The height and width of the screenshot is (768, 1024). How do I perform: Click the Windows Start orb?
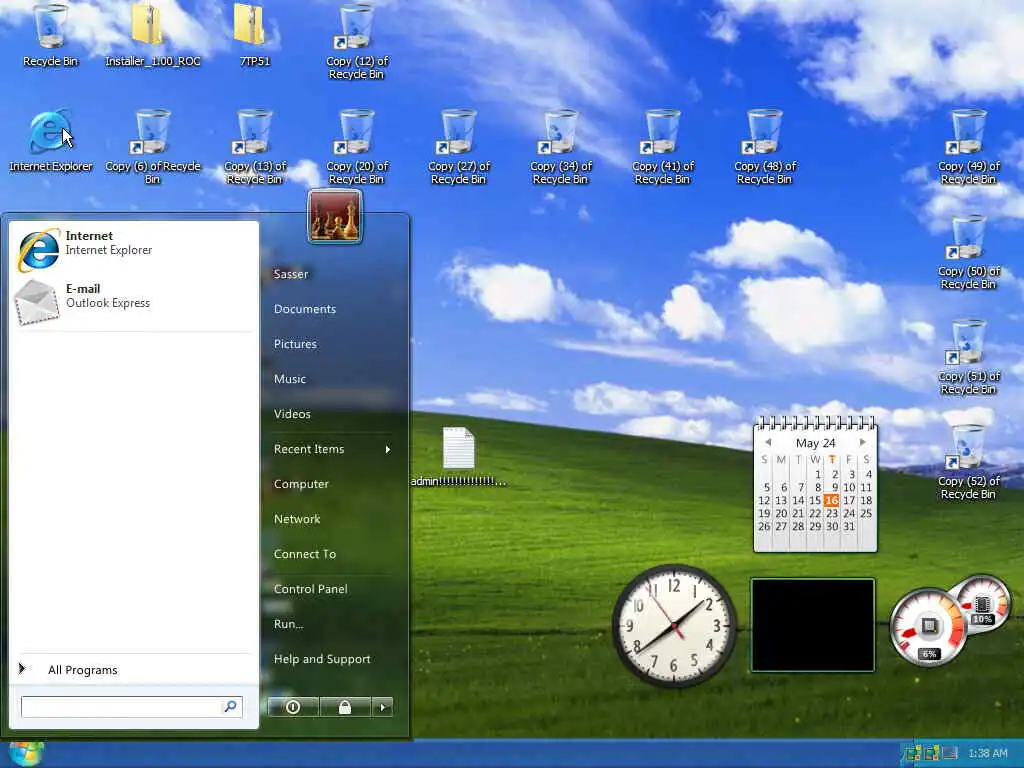click(25, 754)
